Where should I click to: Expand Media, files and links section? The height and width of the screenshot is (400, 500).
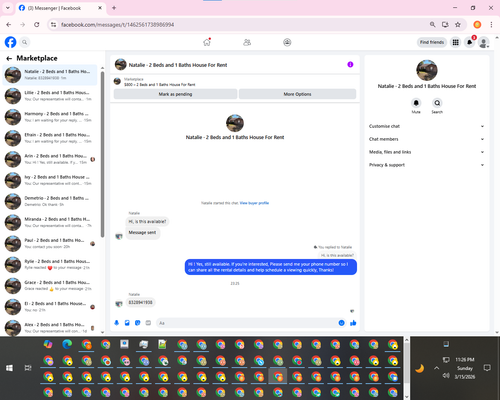[426, 152]
